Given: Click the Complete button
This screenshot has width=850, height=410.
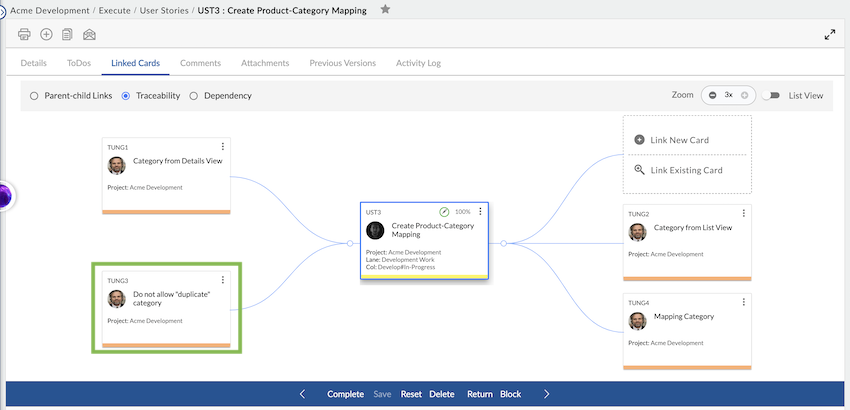Looking at the screenshot, I should click(x=345, y=394).
